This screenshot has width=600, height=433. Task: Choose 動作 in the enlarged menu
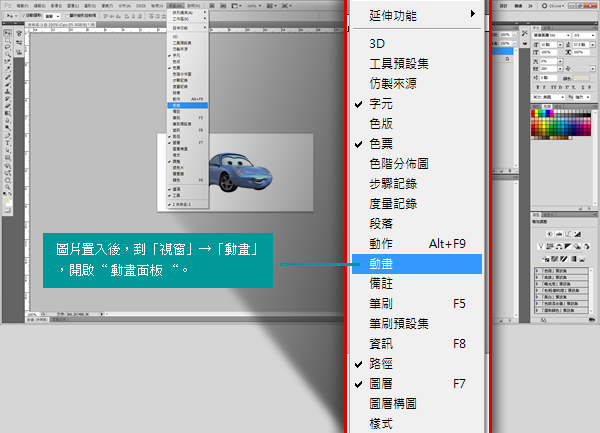click(x=417, y=244)
